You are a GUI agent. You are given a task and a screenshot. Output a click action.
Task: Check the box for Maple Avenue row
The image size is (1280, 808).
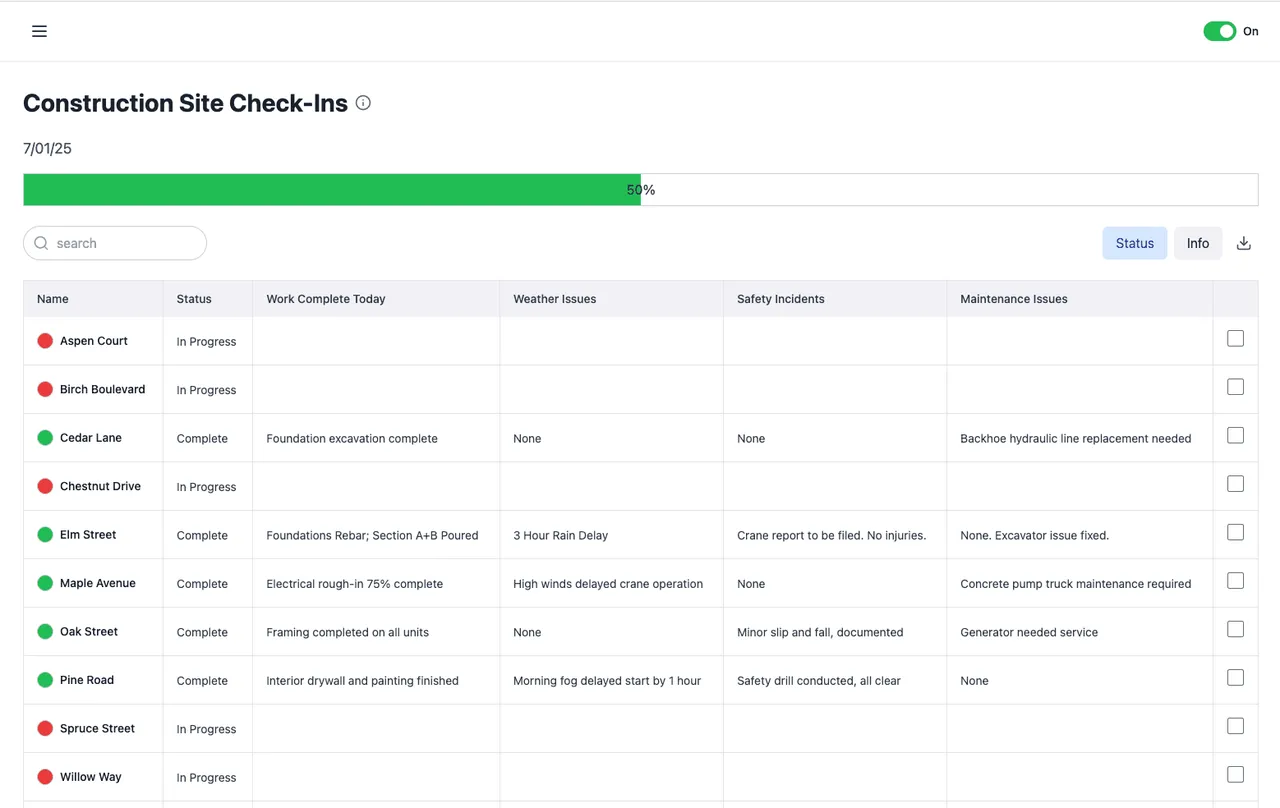tap(1236, 581)
